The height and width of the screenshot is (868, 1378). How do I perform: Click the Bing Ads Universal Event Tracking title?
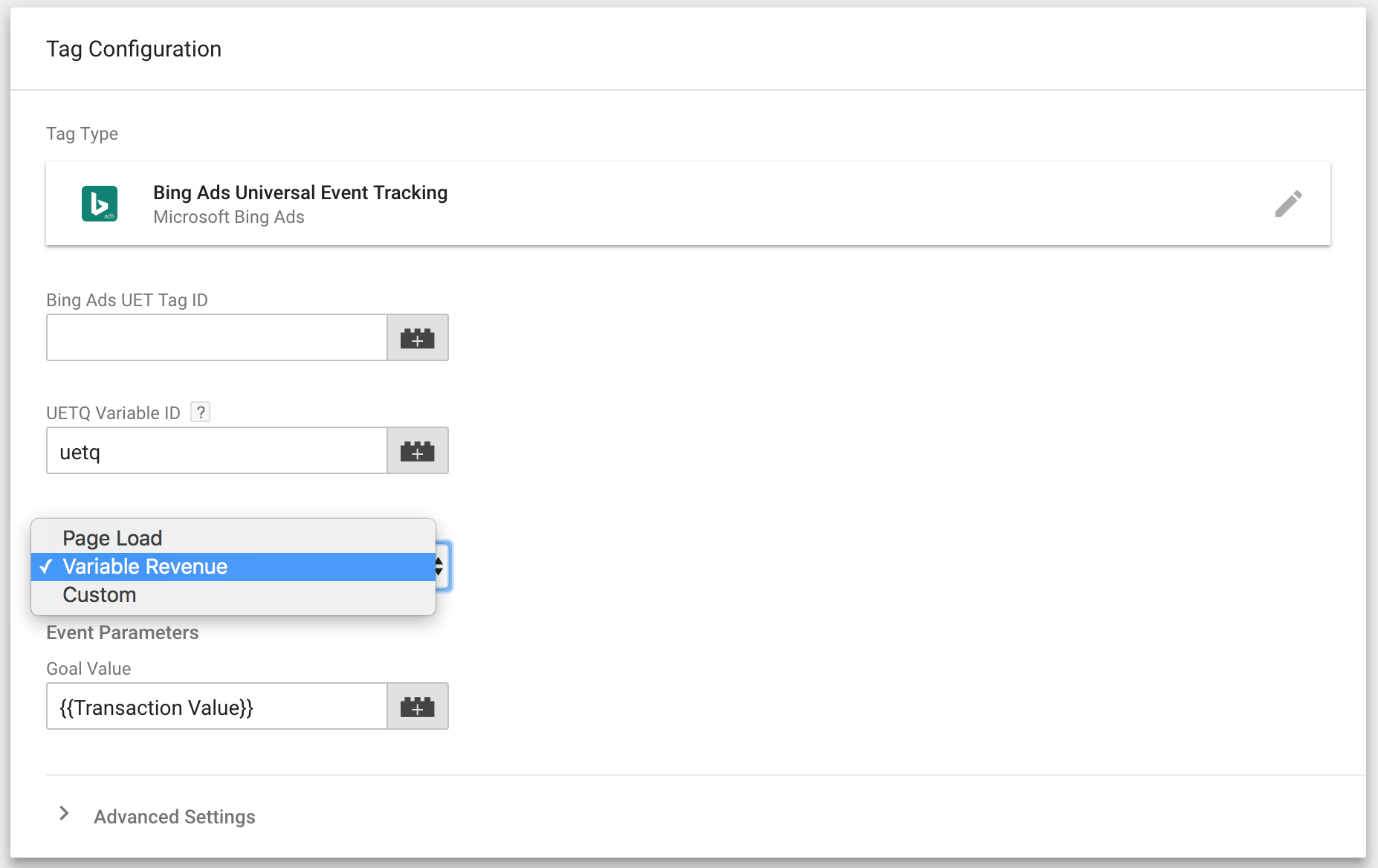click(x=300, y=192)
